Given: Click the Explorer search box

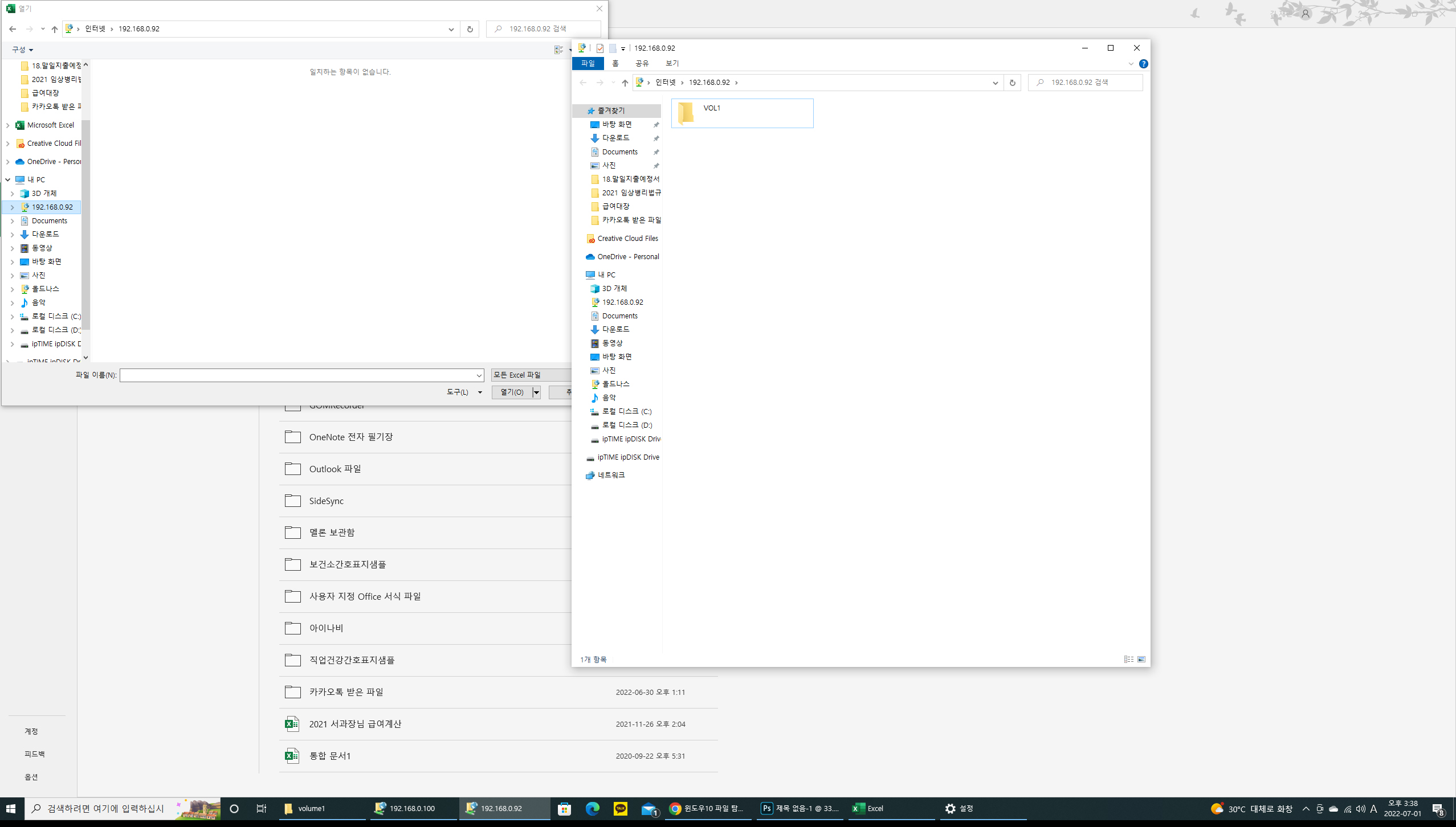Looking at the screenshot, I should [x=1085, y=83].
